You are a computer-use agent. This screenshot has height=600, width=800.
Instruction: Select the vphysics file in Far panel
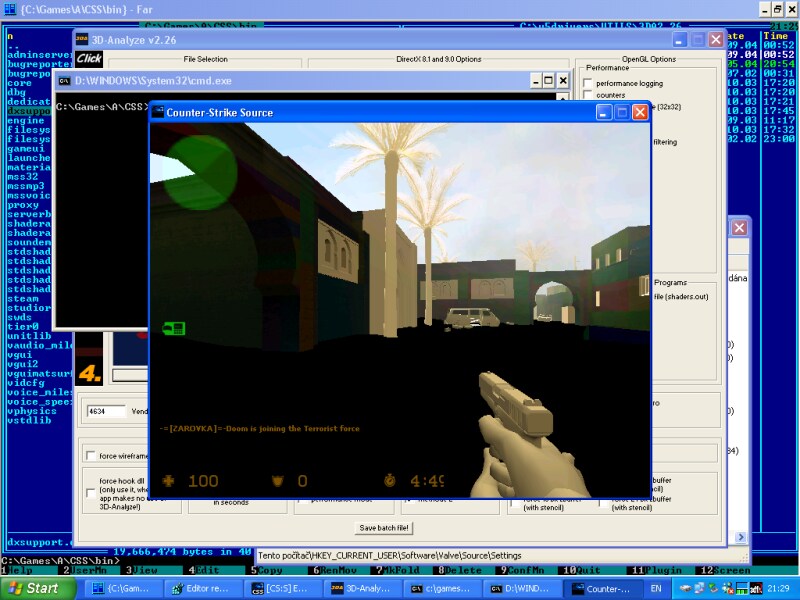pyautogui.click(x=32, y=411)
